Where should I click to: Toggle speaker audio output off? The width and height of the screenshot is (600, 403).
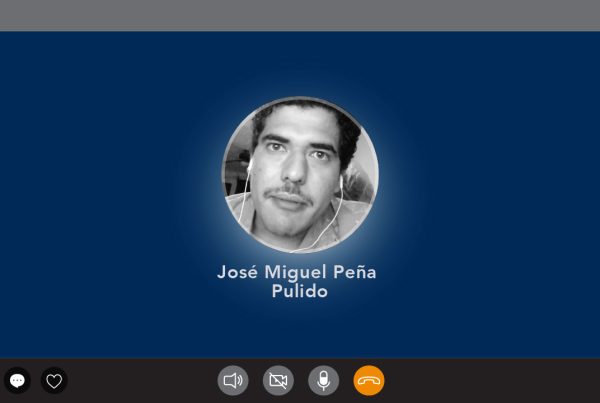(x=233, y=380)
